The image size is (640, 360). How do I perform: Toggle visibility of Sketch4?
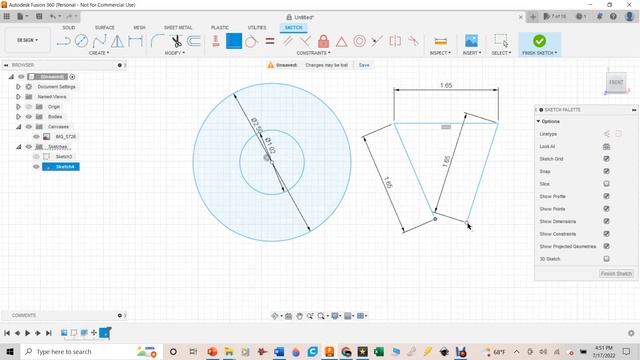coord(36,167)
